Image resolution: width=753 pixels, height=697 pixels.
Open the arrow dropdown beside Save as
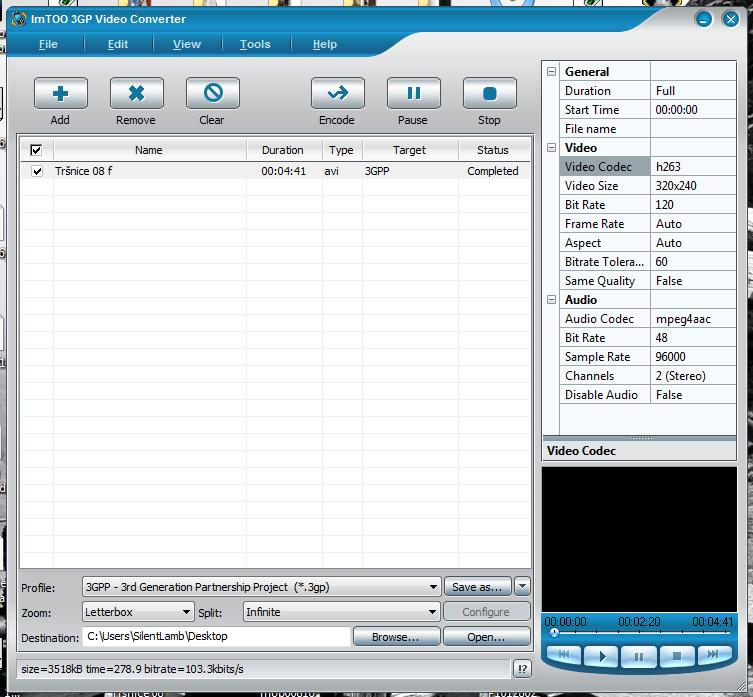522,587
